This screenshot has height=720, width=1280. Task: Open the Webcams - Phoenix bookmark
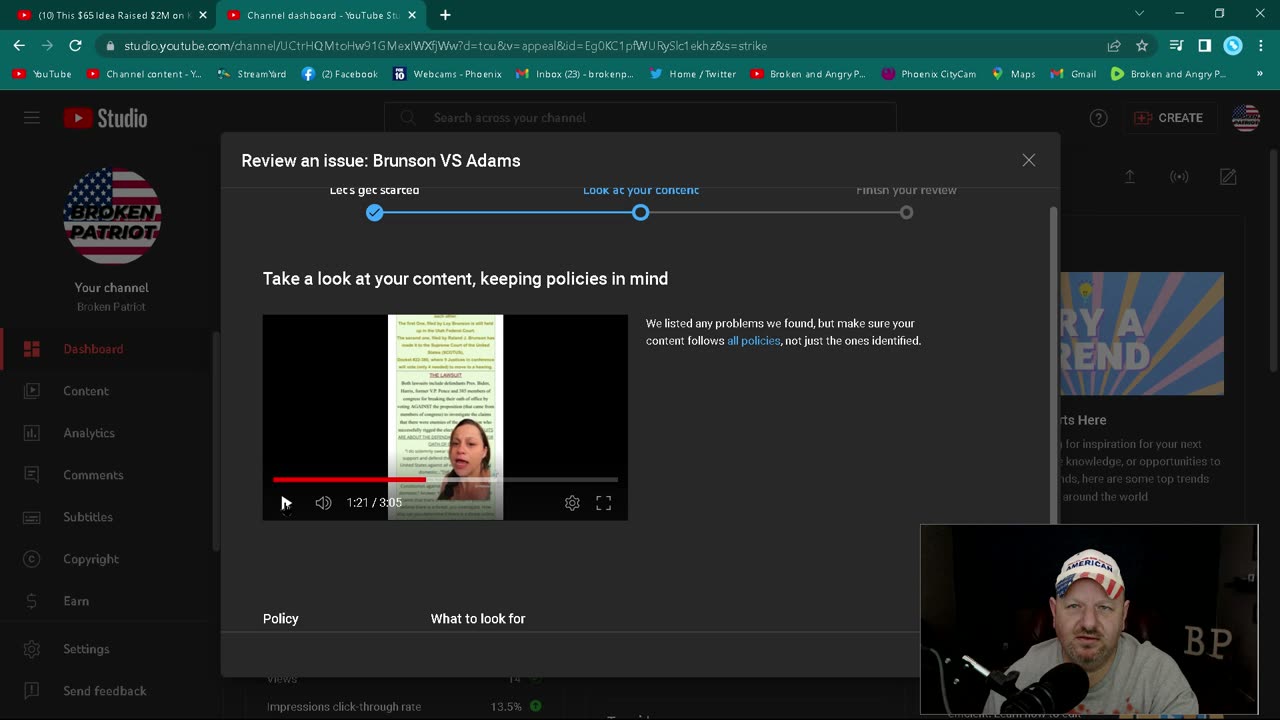click(447, 74)
